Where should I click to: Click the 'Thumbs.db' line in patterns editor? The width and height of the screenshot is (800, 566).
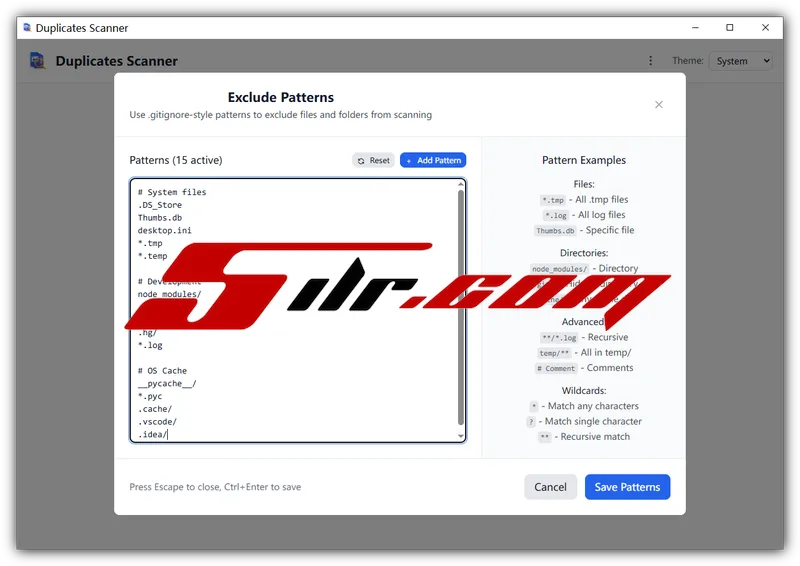[160, 218]
